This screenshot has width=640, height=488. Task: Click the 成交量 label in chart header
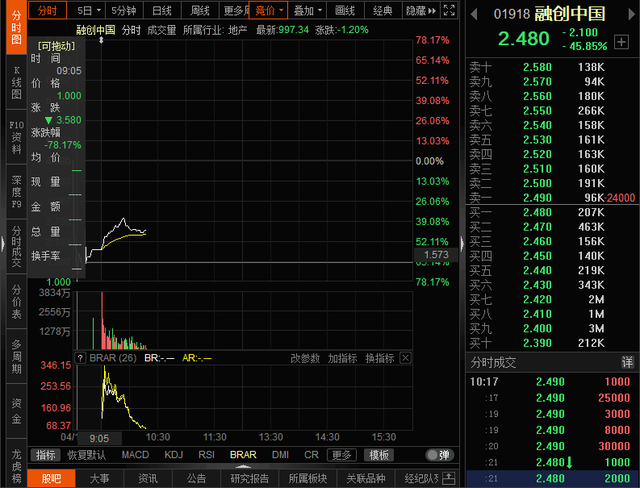point(162,30)
